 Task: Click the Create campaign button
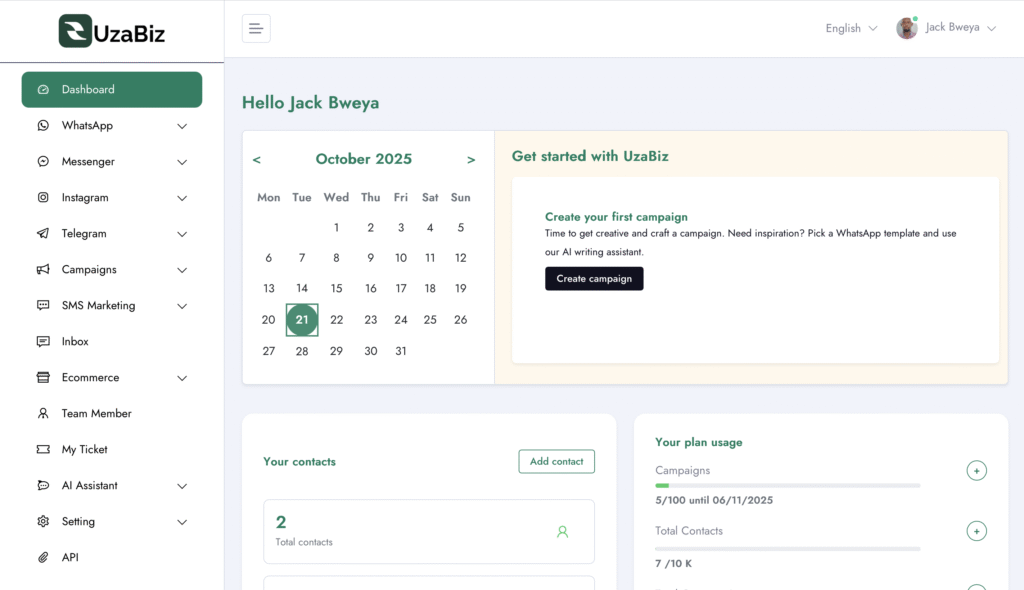click(x=594, y=279)
